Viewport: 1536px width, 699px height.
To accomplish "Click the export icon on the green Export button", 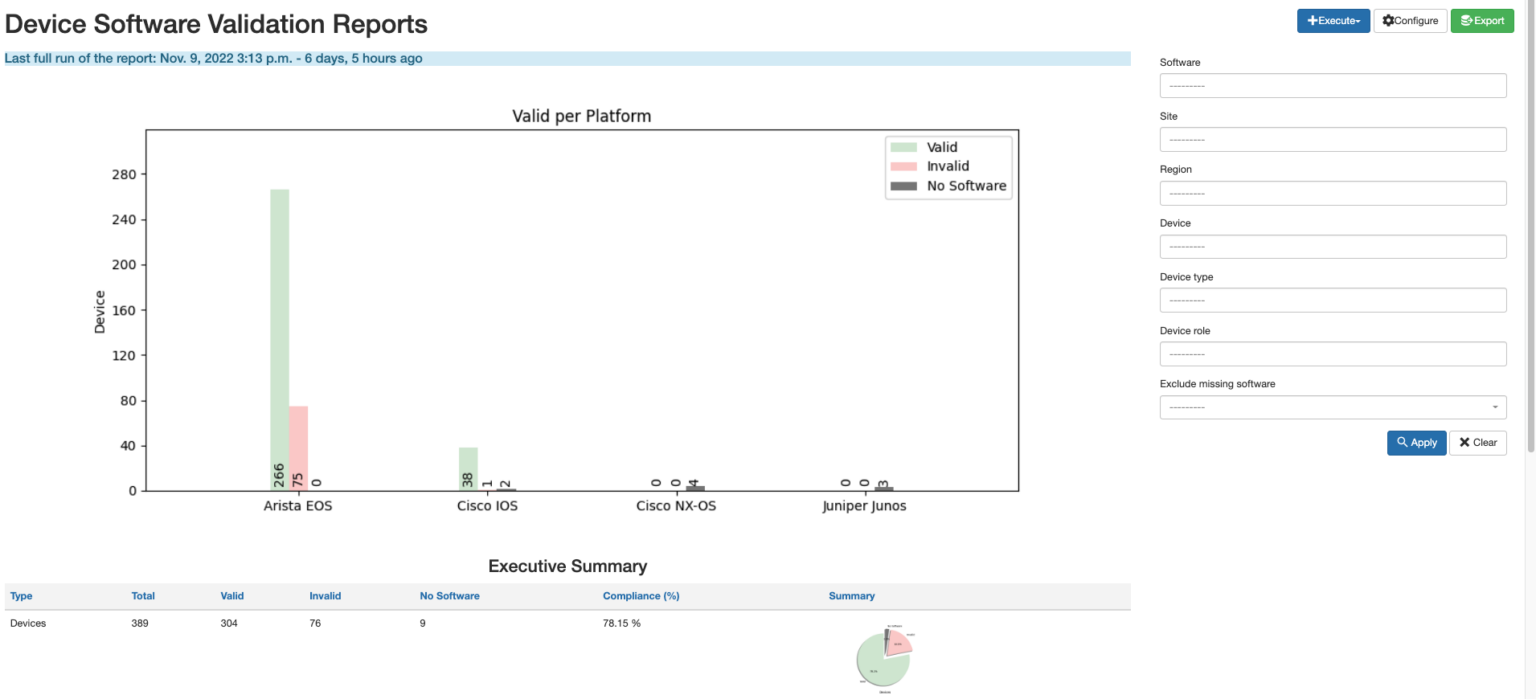I will (x=1467, y=20).
